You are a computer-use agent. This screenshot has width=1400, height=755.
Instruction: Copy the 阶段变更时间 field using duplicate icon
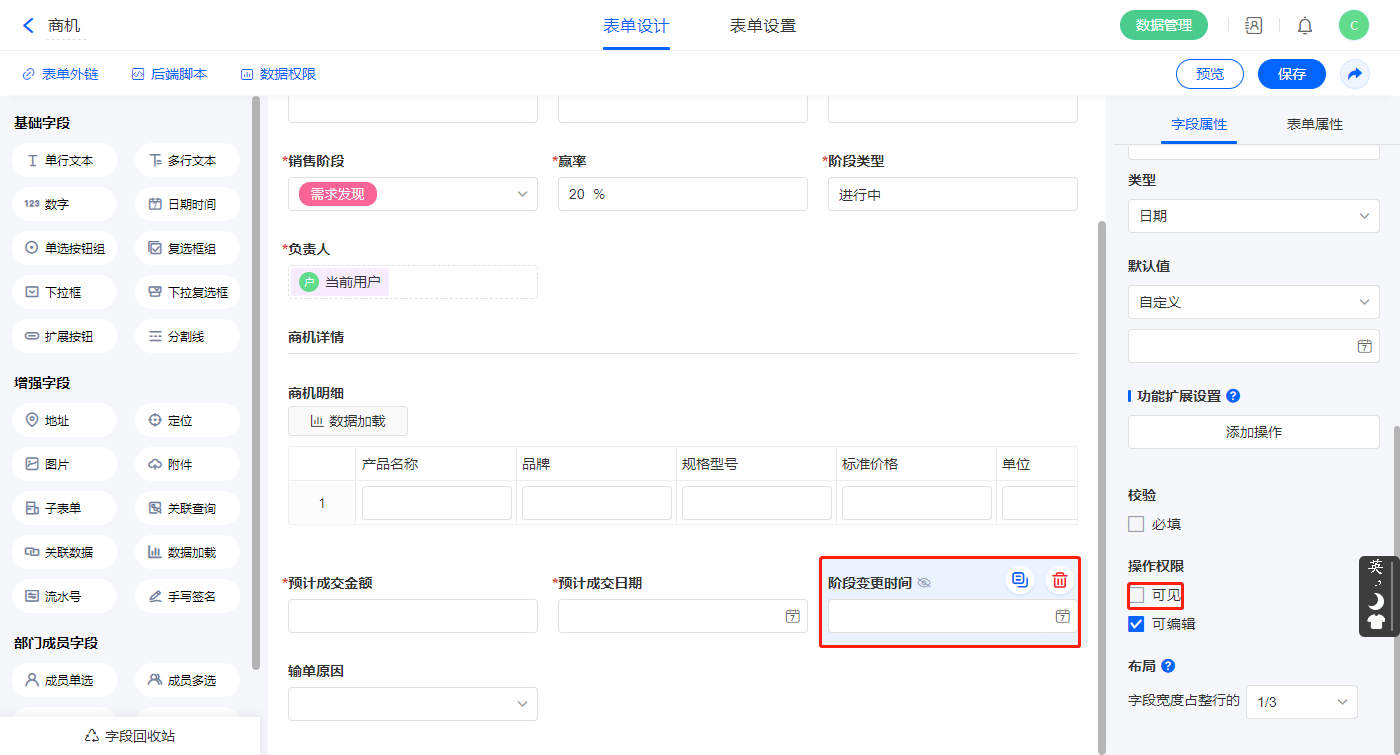click(1019, 580)
